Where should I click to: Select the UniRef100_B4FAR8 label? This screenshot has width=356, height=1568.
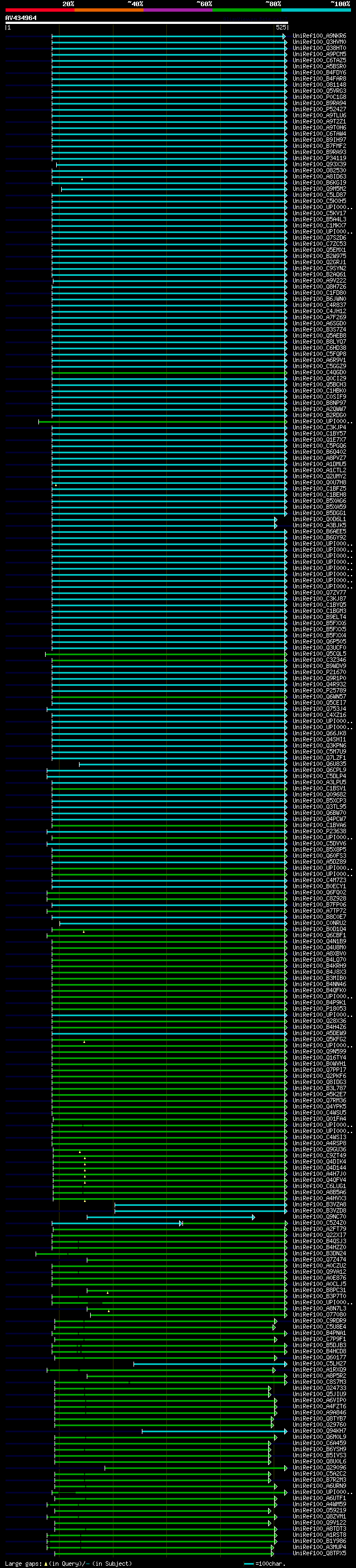[319, 78]
